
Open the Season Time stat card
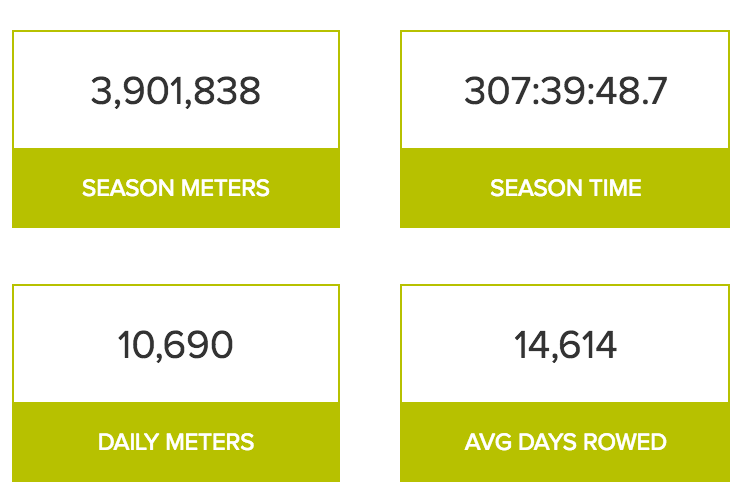click(565, 129)
